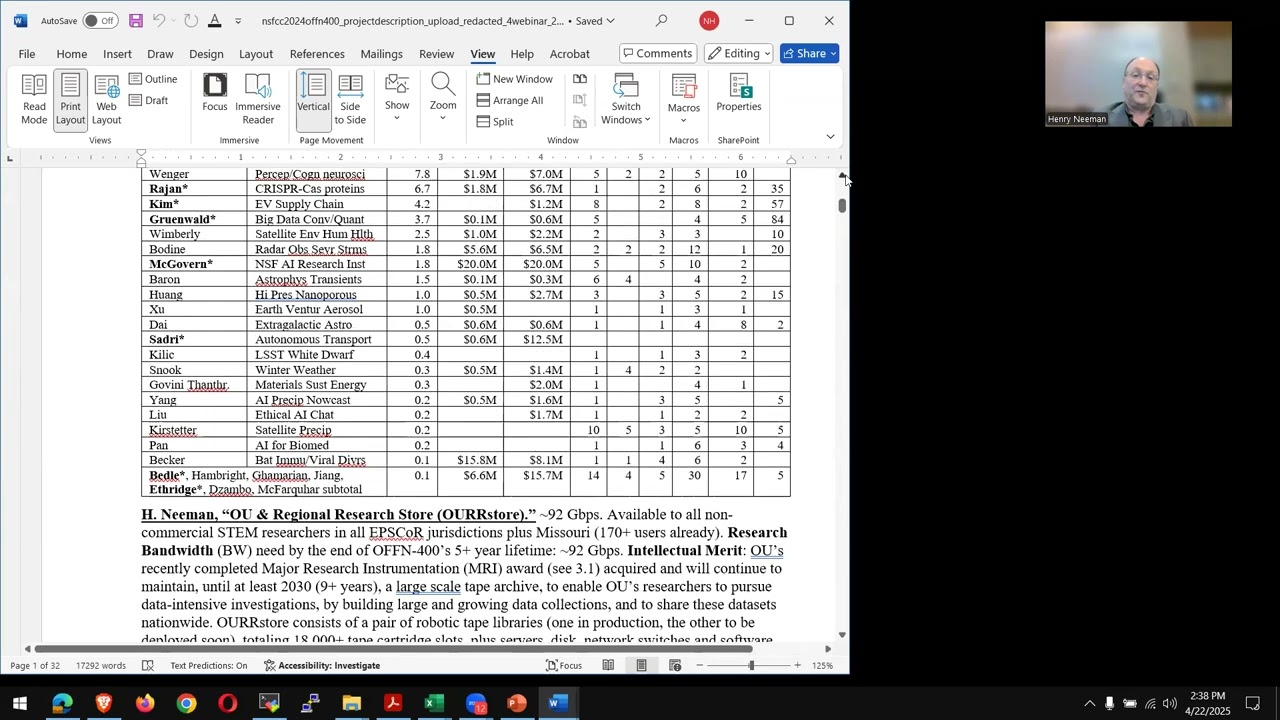Expand the Show options dropdown
The width and height of the screenshot is (1280, 720).
[397, 98]
